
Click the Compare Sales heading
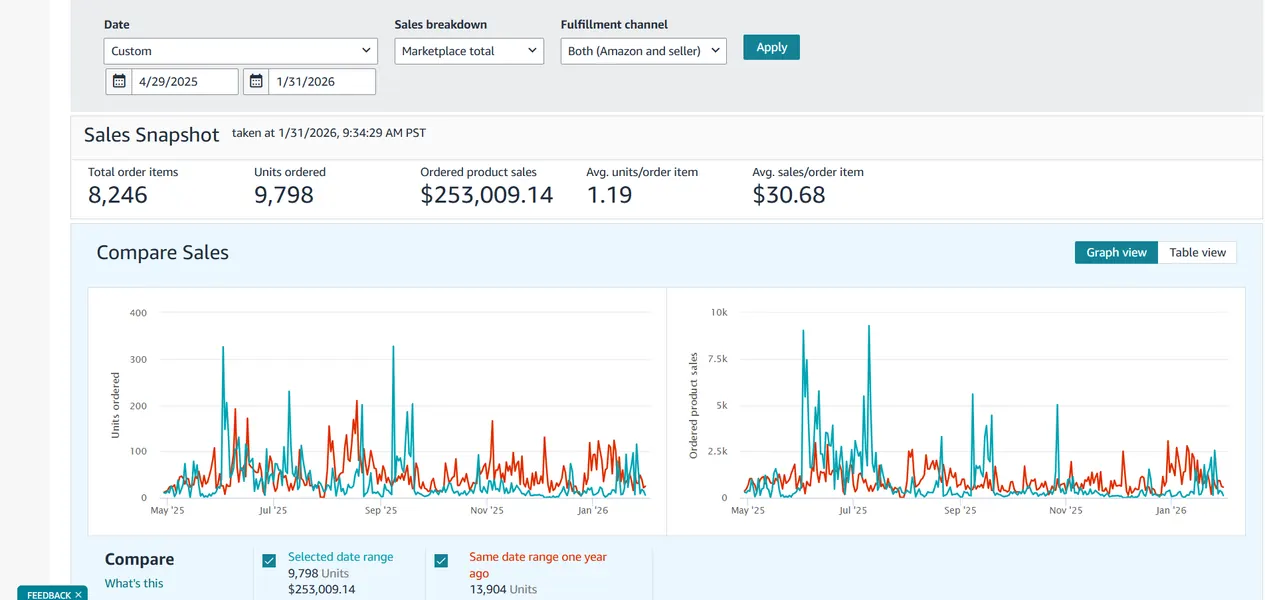click(163, 253)
